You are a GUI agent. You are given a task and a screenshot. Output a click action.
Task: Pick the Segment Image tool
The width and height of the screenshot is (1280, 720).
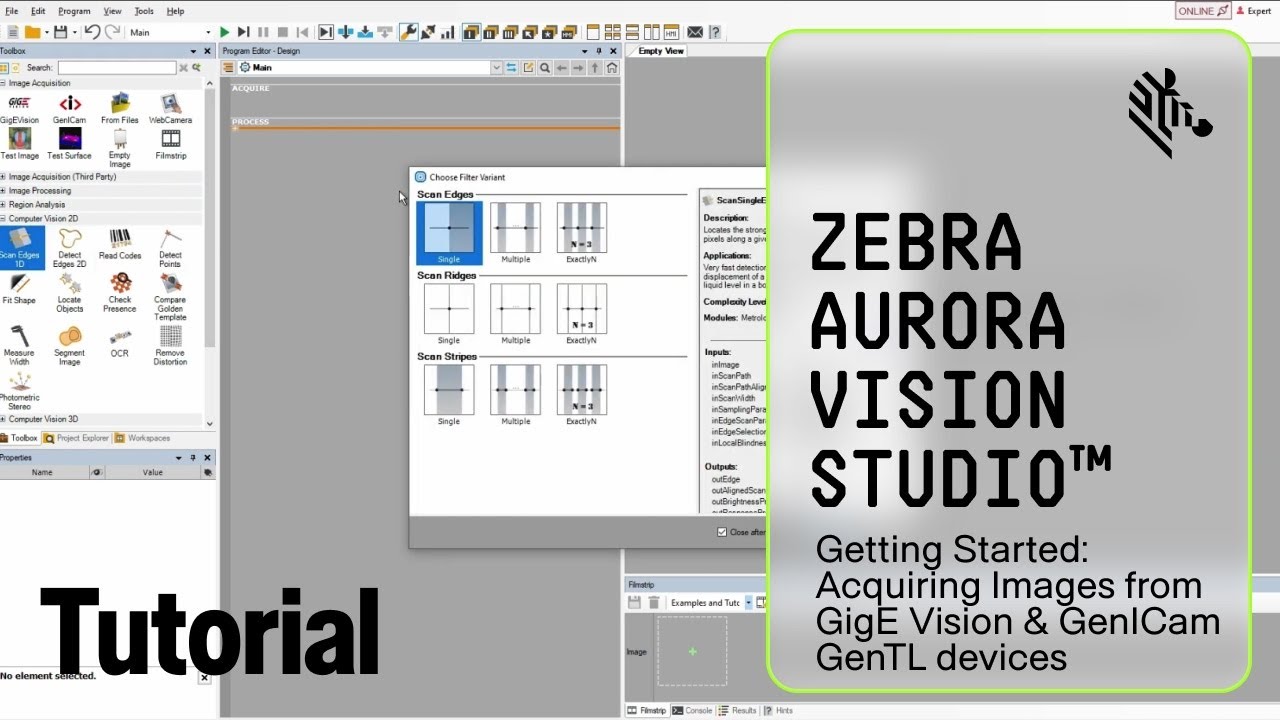(x=69, y=346)
